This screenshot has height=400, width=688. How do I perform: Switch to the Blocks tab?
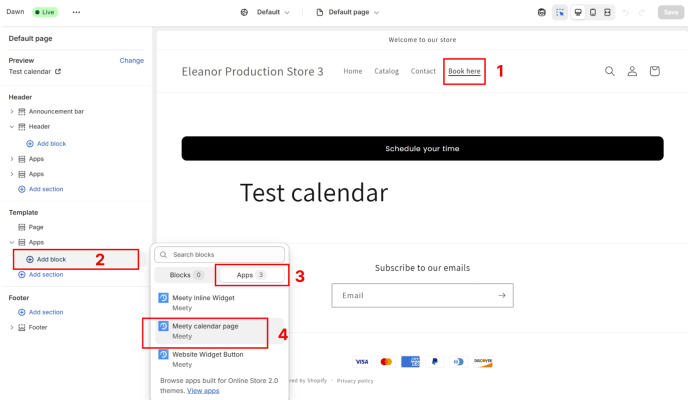[186, 275]
